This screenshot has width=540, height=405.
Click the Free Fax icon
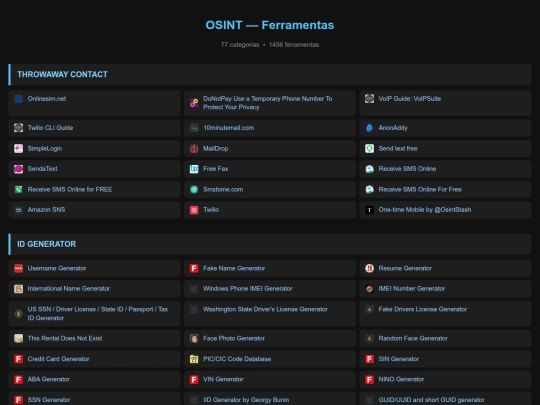coord(194,169)
